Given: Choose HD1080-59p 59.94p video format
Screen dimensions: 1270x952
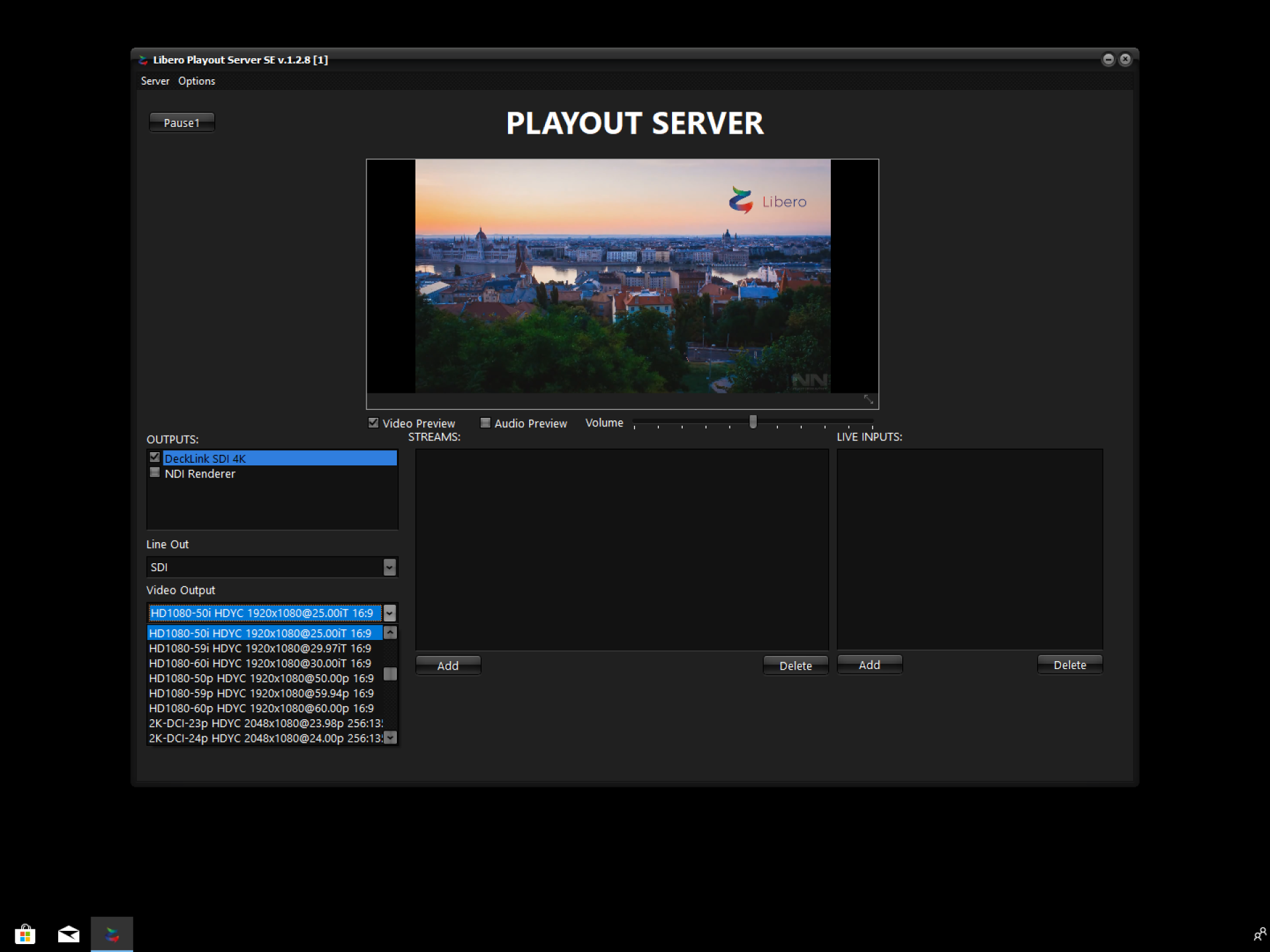Looking at the screenshot, I should 265,693.
